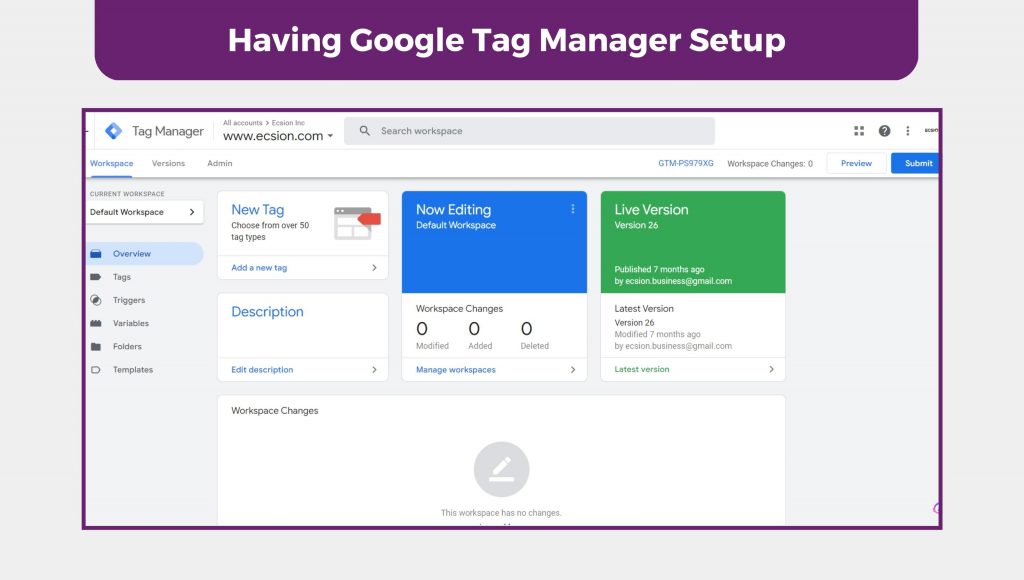Click the Ecsion Inc breadcrumb

point(288,123)
